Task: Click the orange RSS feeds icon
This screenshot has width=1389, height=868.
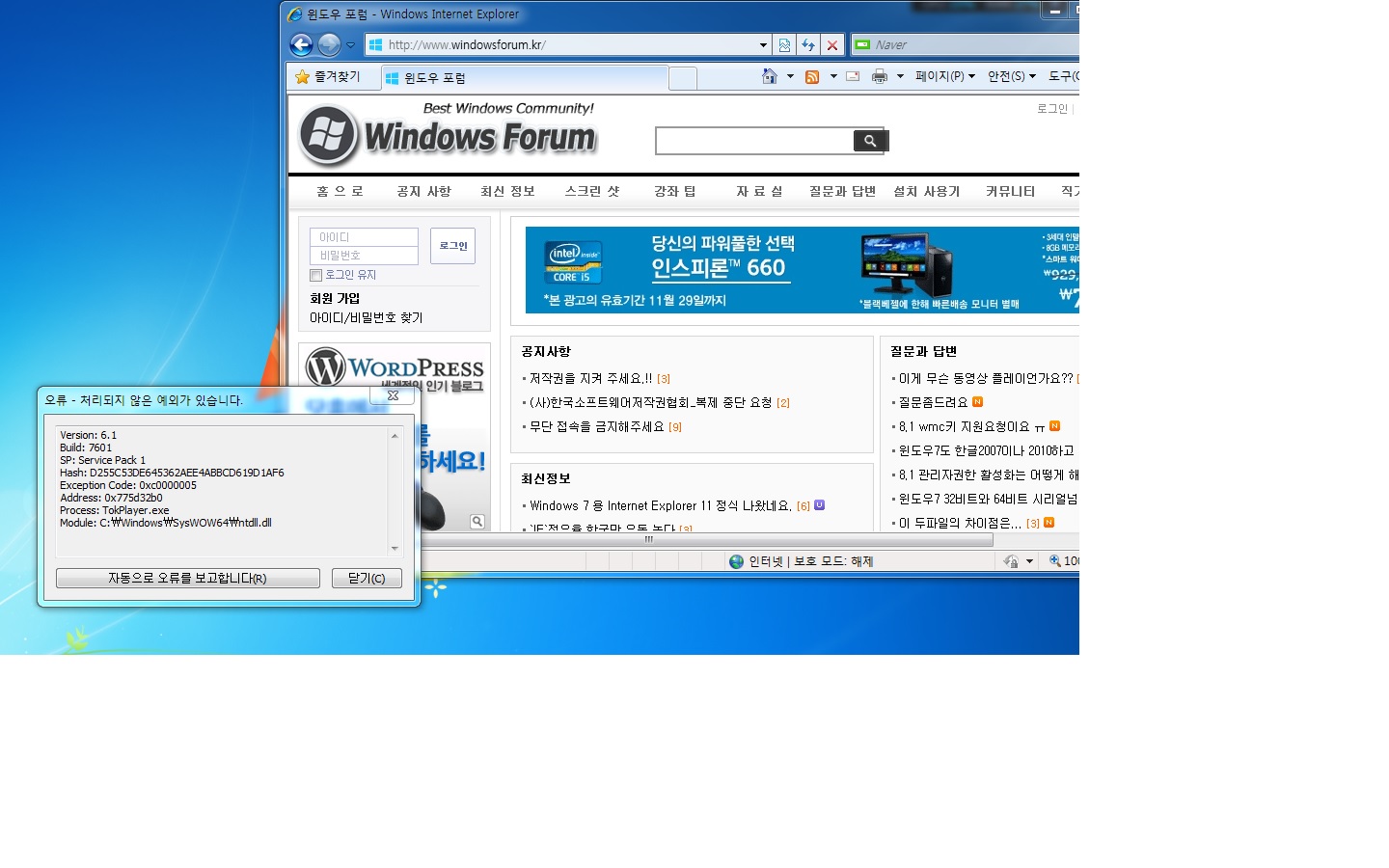Action: point(812,76)
